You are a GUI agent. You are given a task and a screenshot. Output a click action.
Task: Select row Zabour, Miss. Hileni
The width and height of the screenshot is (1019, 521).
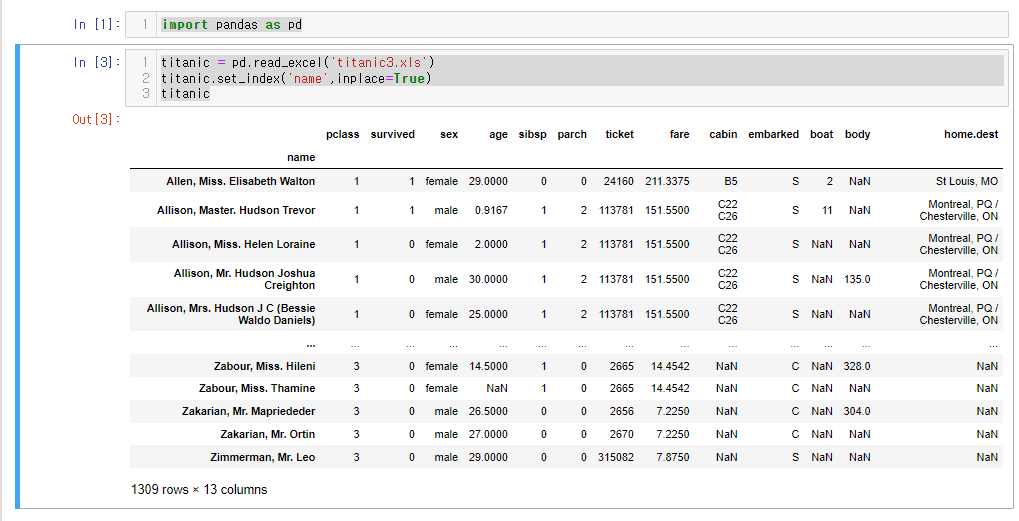566,366
